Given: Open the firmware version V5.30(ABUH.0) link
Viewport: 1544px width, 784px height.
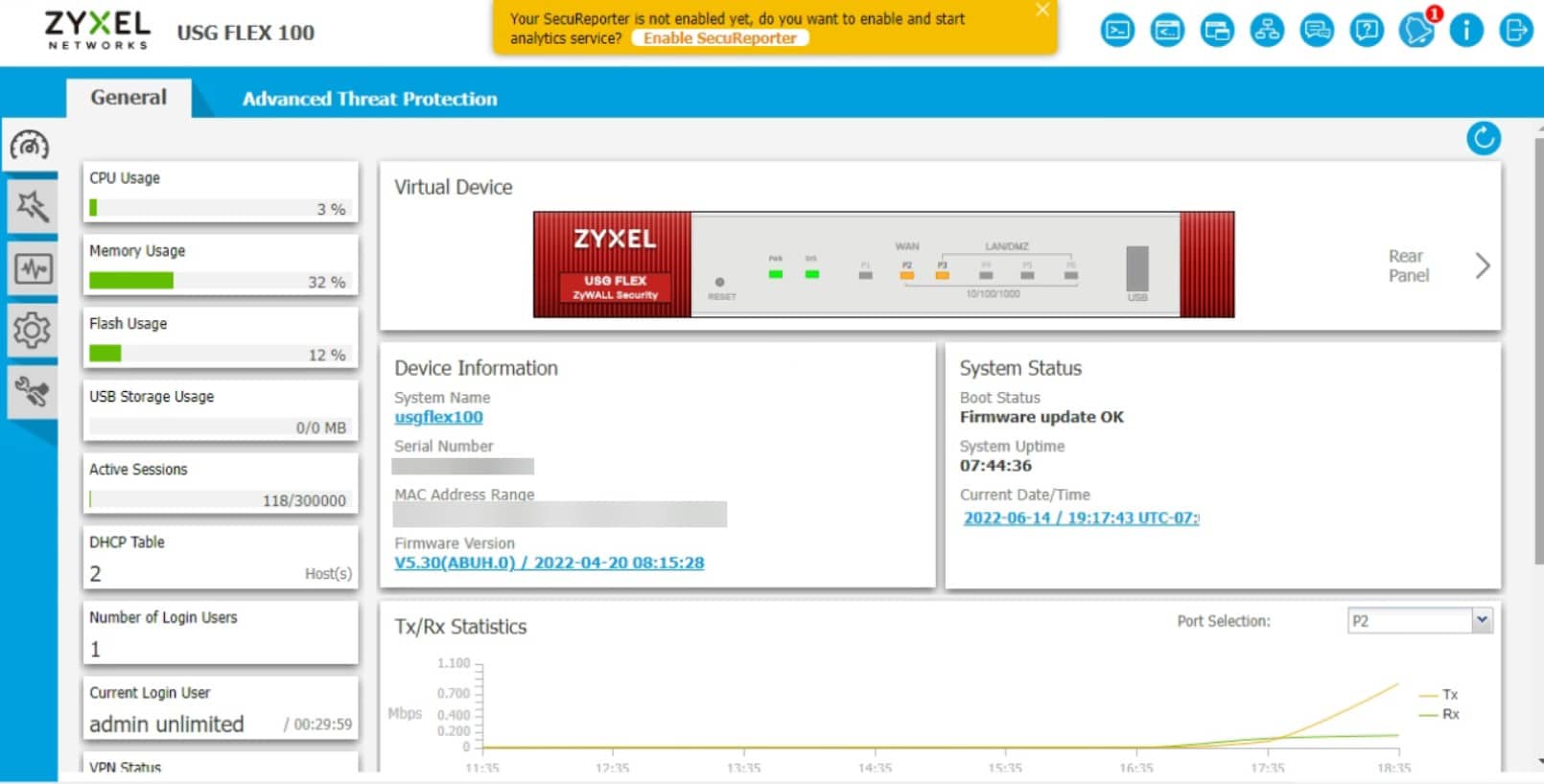Looking at the screenshot, I should 550,563.
